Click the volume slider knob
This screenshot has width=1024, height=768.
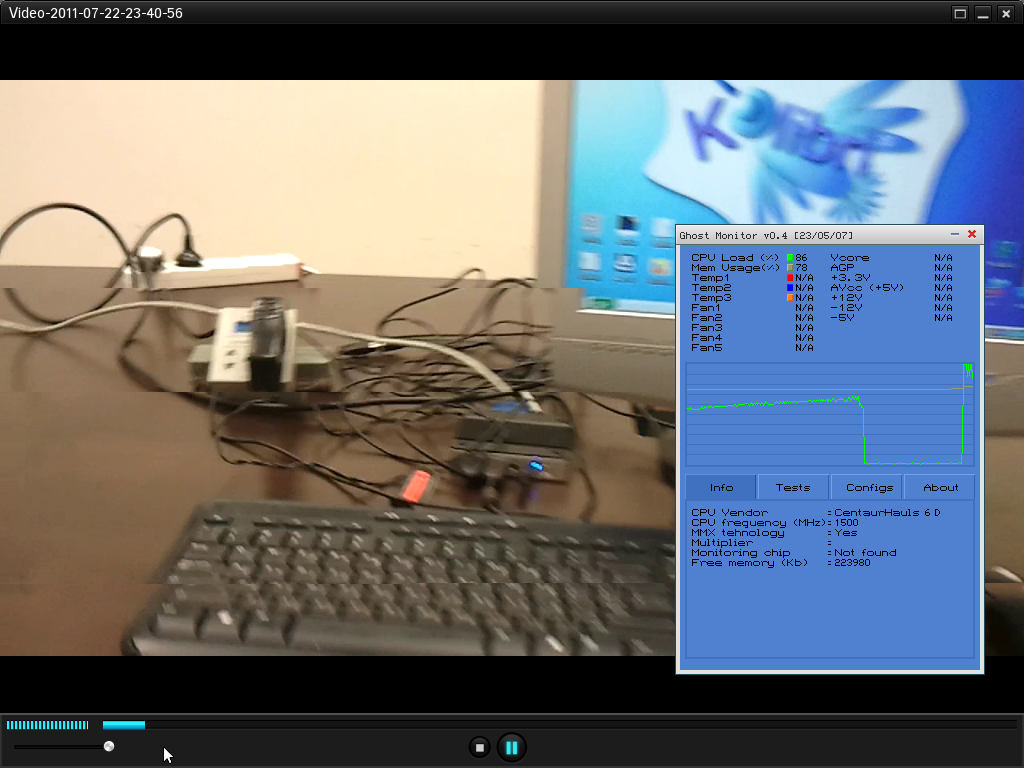click(109, 746)
